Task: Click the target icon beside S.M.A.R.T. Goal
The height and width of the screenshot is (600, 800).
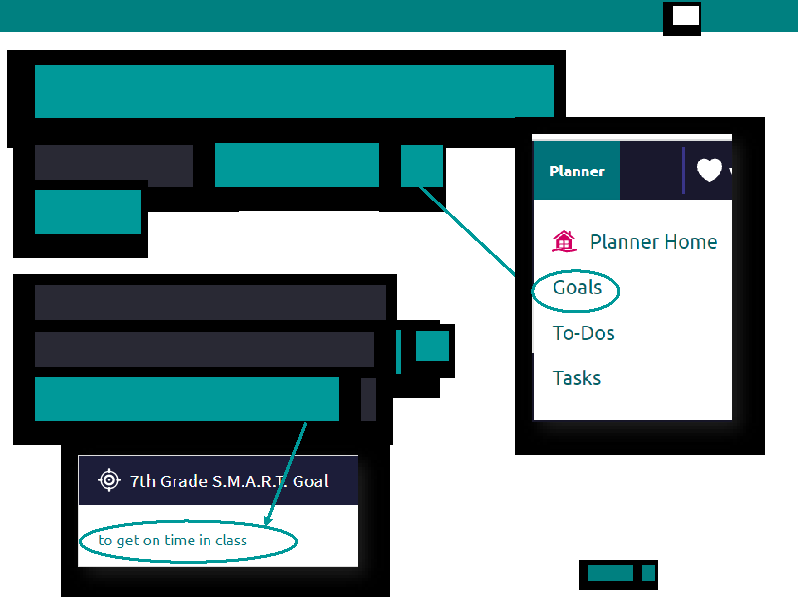Action: click(109, 480)
